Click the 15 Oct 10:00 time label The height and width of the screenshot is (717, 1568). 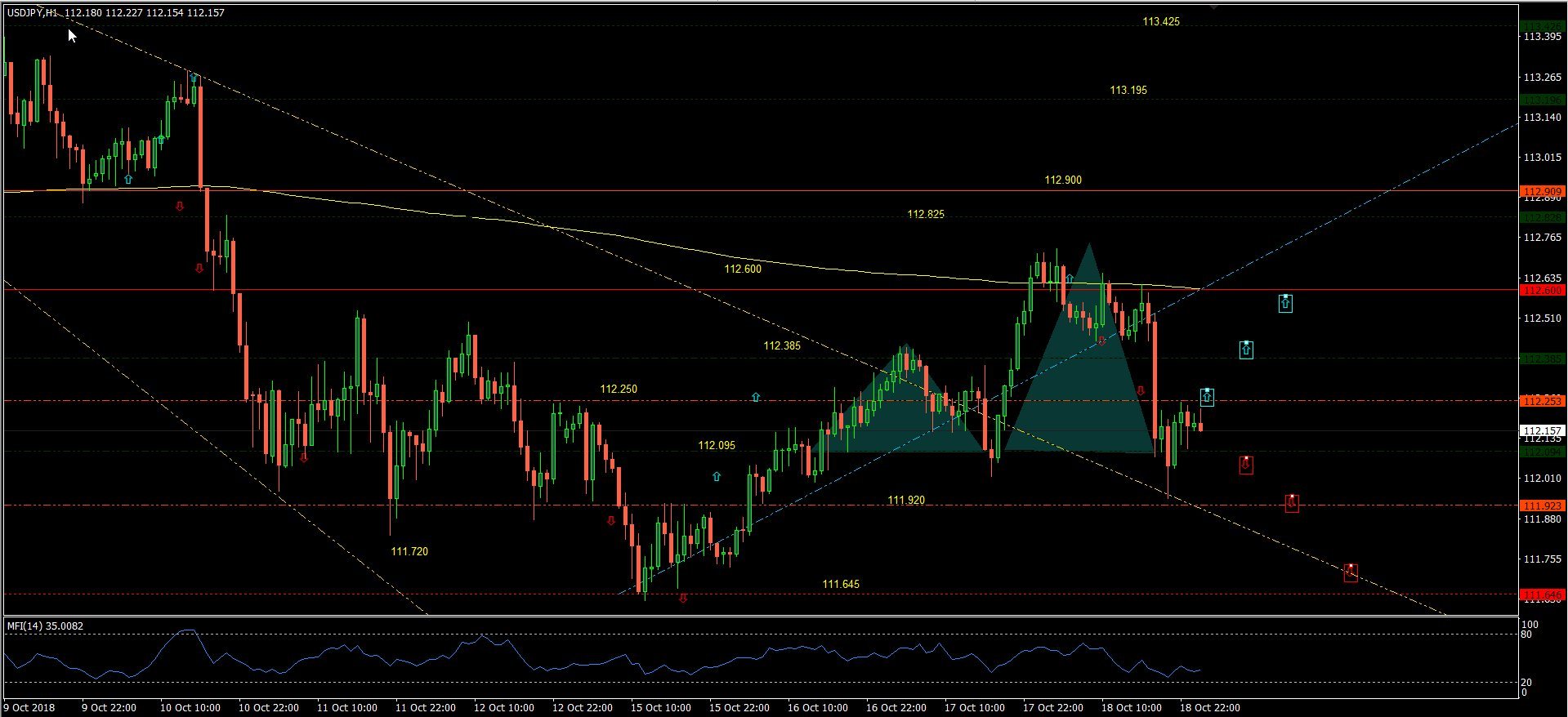(660, 708)
